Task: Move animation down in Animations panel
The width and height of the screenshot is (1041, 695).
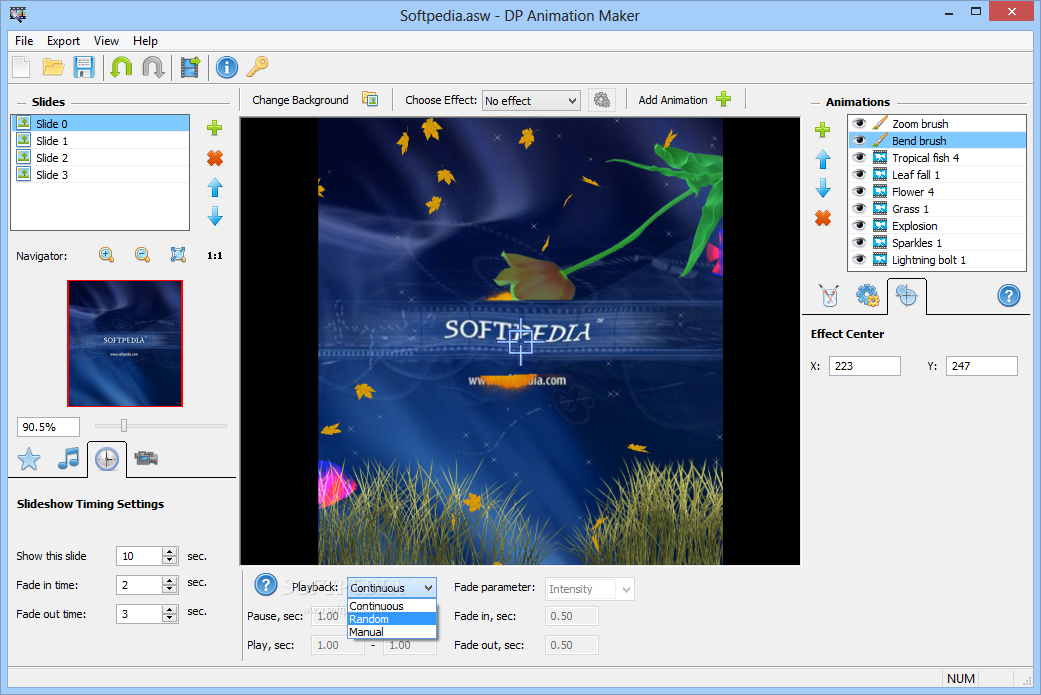Action: [823, 188]
